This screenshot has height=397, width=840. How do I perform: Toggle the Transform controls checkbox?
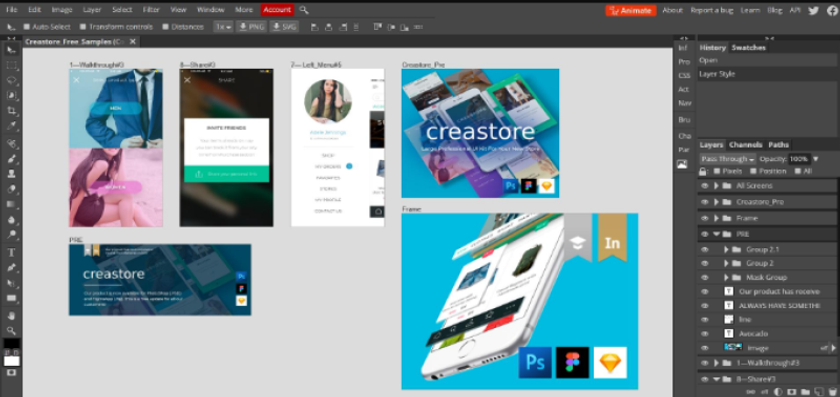83,27
